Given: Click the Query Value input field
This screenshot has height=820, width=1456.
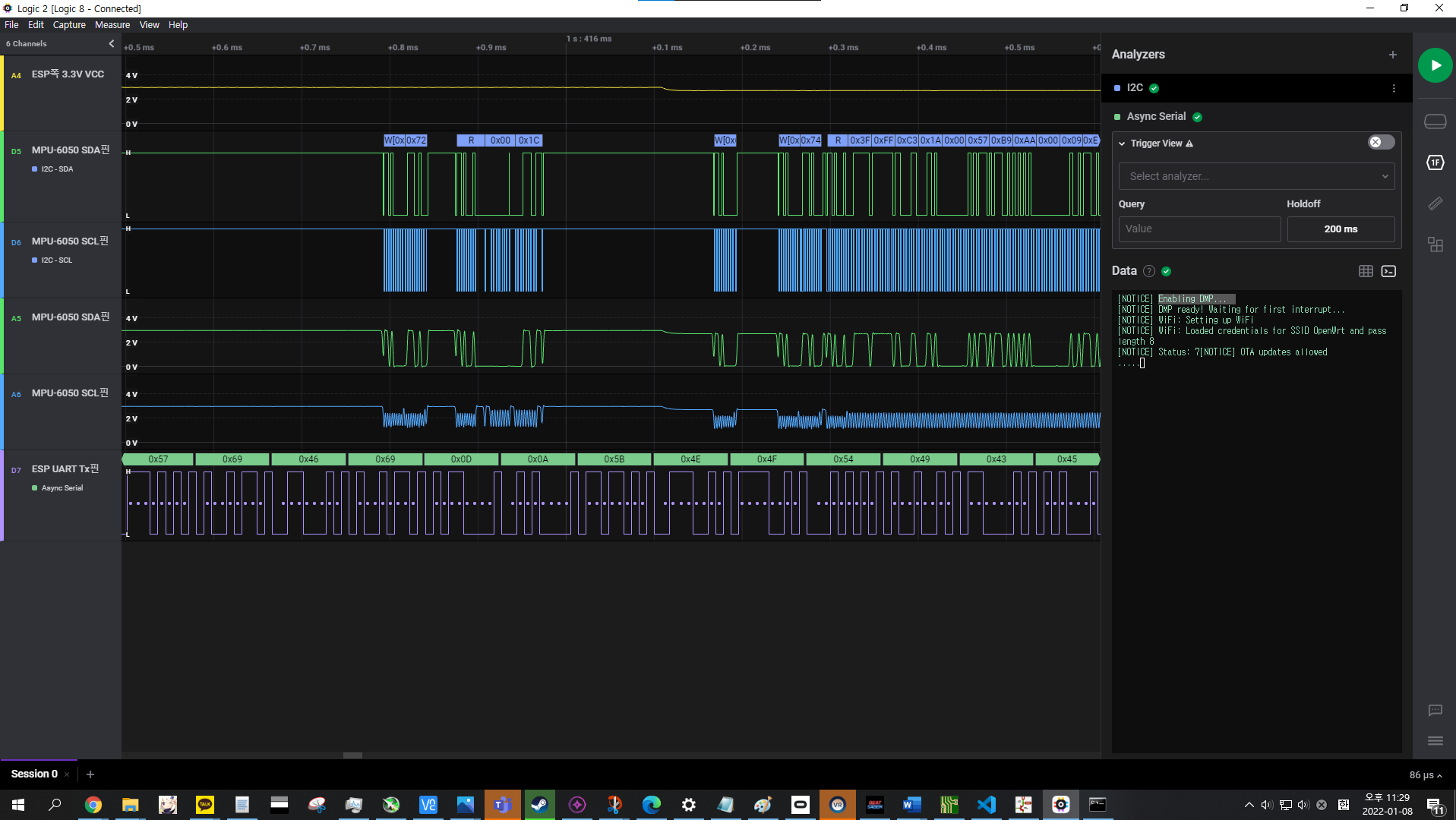Looking at the screenshot, I should coord(1199,229).
